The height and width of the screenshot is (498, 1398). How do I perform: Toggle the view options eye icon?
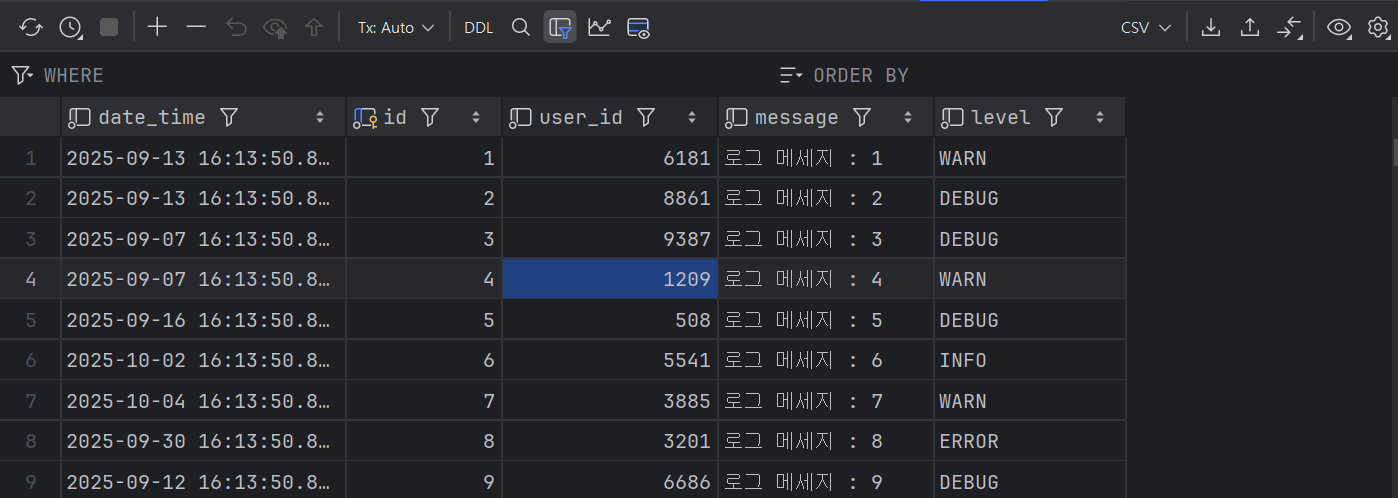tap(1338, 28)
